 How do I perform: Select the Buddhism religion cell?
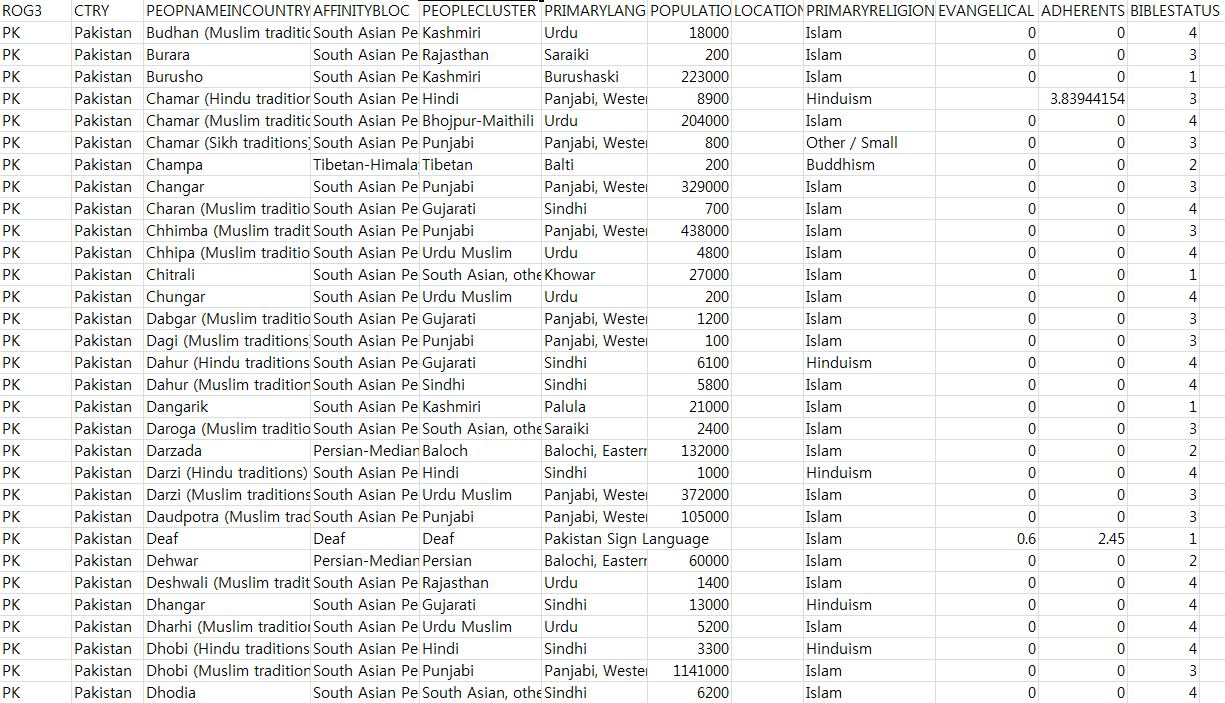tap(870, 165)
